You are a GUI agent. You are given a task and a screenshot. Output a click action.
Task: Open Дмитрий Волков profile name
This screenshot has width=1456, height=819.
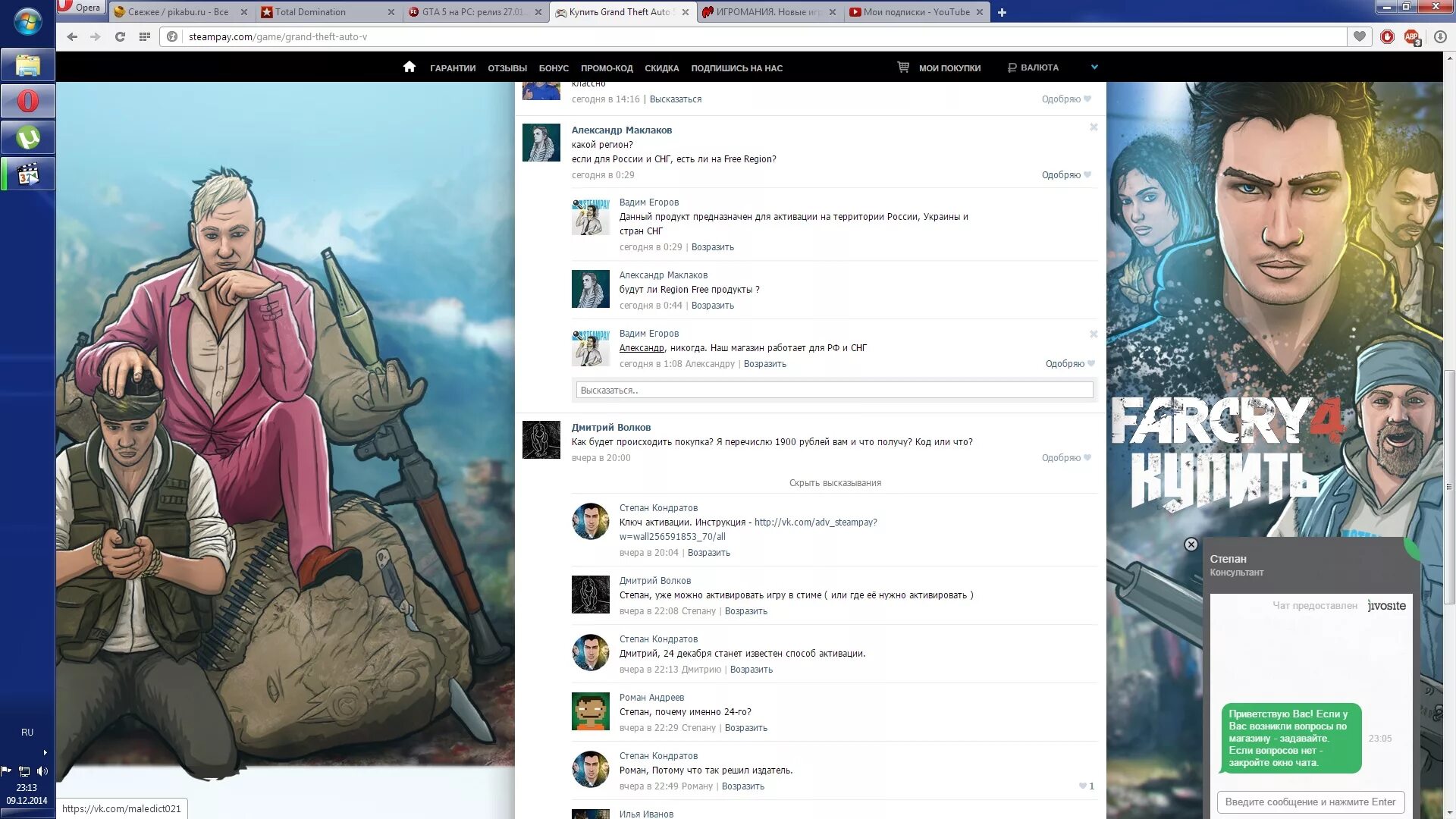click(x=611, y=428)
